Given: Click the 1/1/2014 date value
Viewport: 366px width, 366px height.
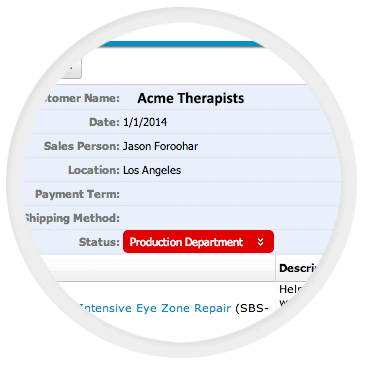Looking at the screenshot, I should click(145, 122).
